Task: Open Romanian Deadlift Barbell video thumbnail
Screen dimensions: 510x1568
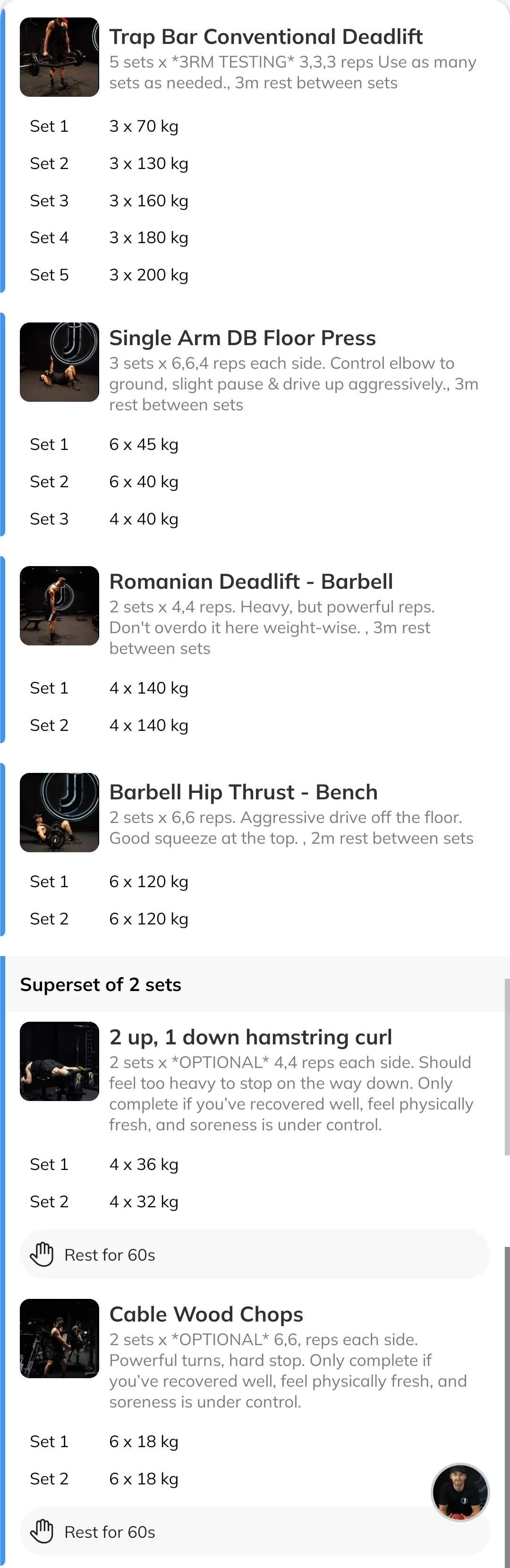Action: [x=59, y=606]
